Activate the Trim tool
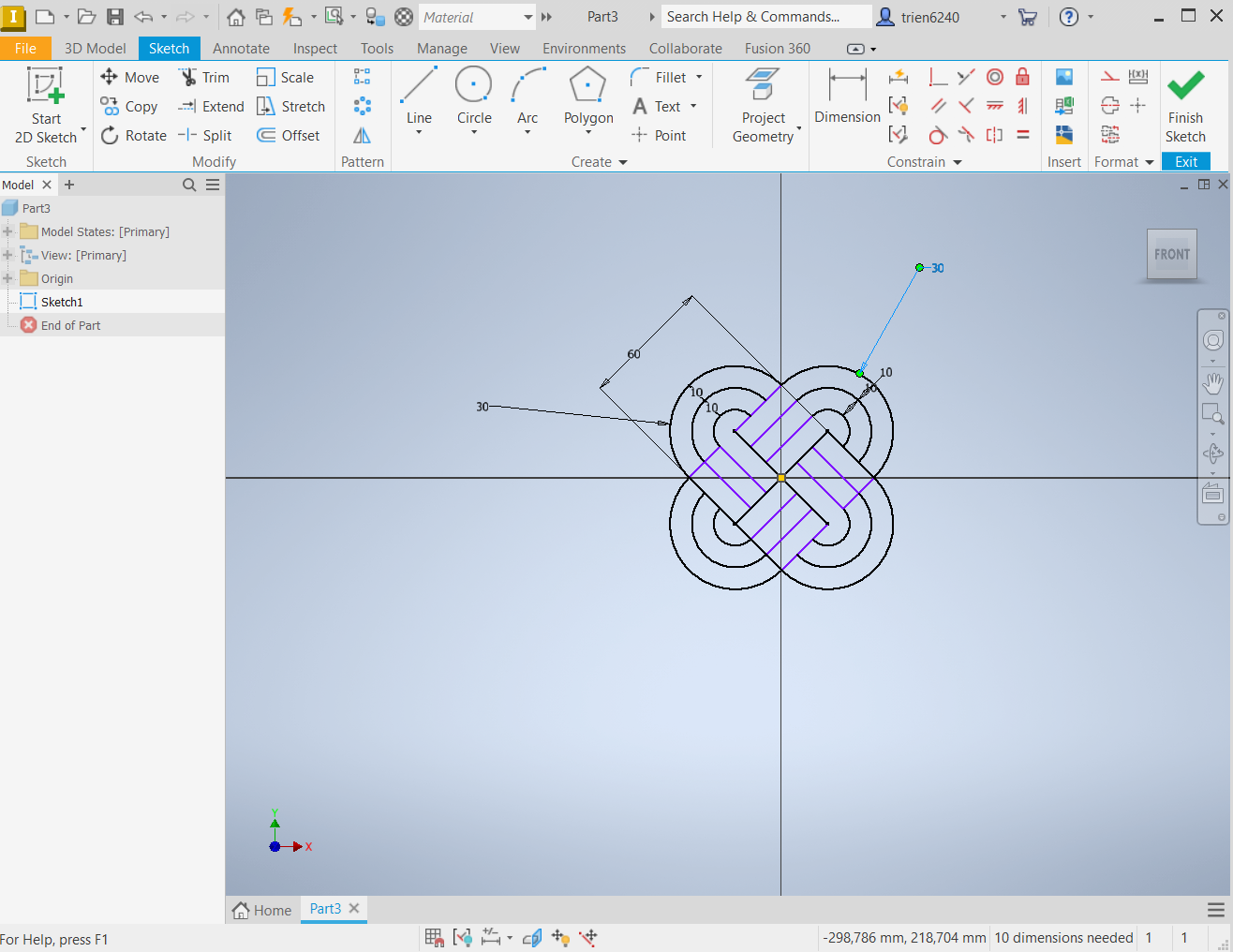This screenshot has width=1233, height=952. coord(204,78)
